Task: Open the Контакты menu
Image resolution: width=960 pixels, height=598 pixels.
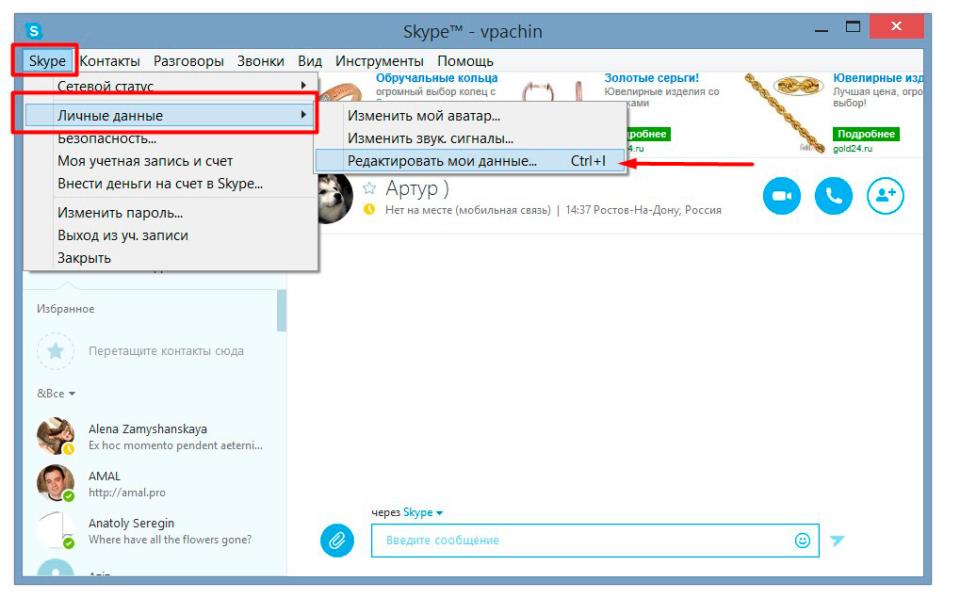Action: click(x=110, y=61)
